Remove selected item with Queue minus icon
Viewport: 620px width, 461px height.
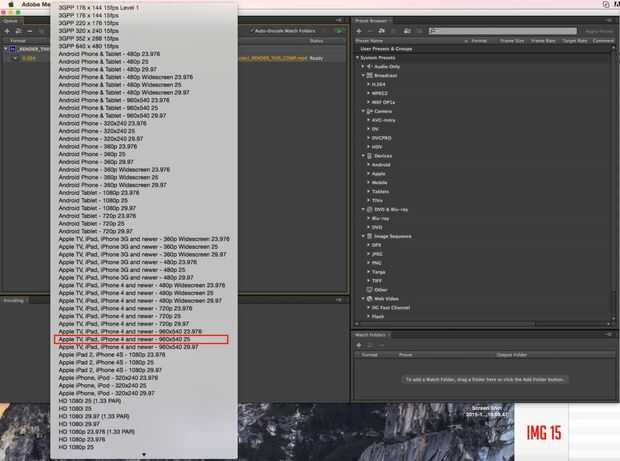pos(30,30)
